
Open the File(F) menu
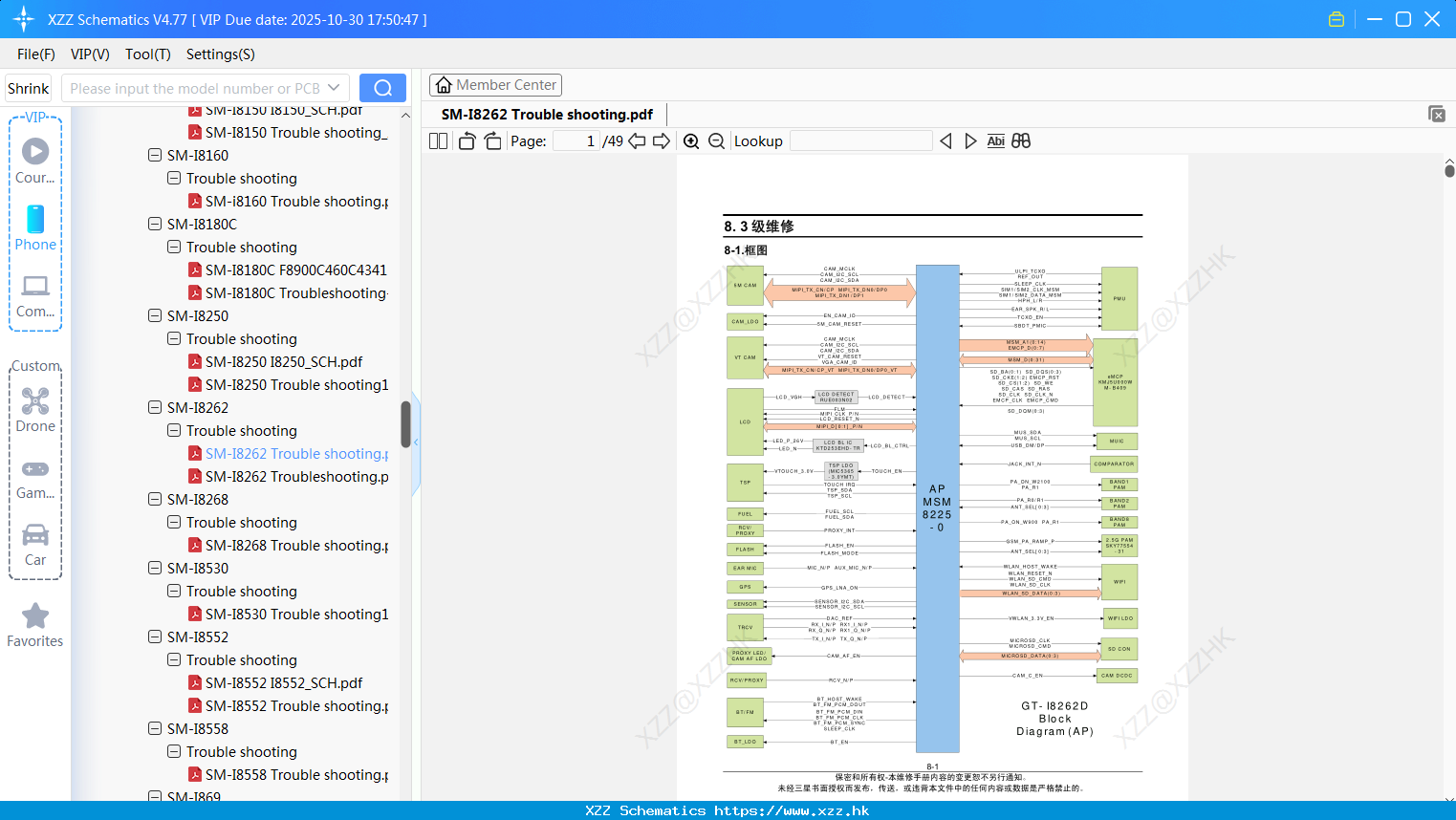[36, 54]
